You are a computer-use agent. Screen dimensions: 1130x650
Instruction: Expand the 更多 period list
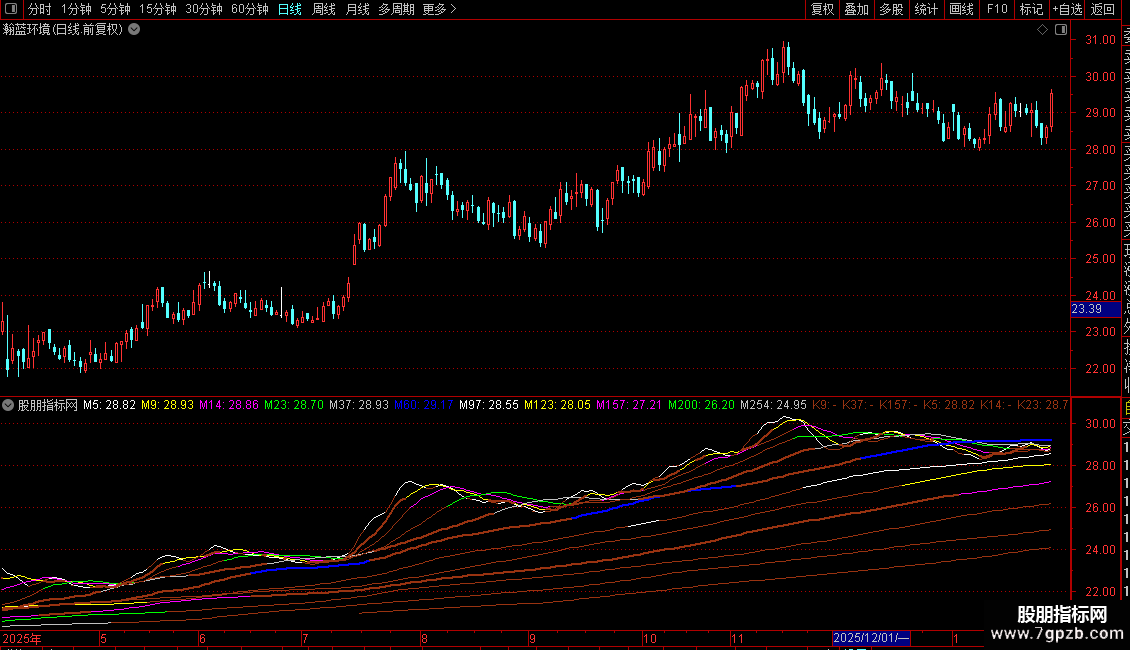pos(439,9)
